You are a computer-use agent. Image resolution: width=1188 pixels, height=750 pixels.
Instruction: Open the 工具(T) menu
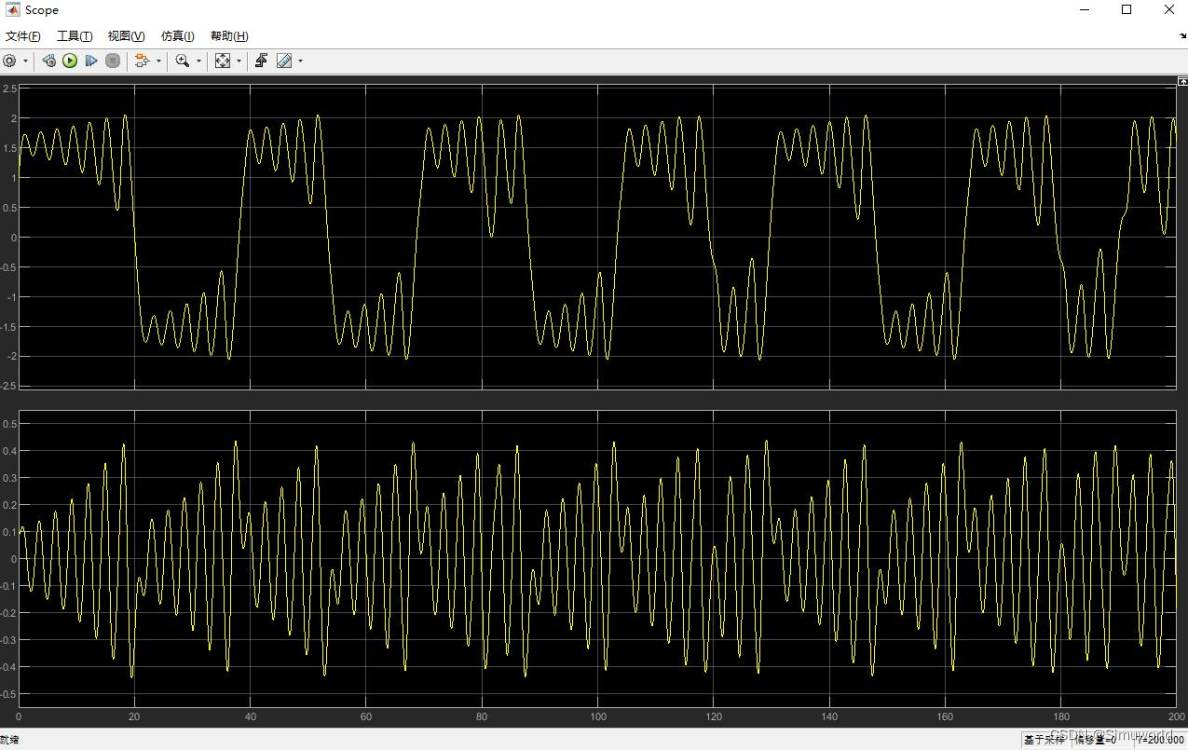tap(74, 36)
